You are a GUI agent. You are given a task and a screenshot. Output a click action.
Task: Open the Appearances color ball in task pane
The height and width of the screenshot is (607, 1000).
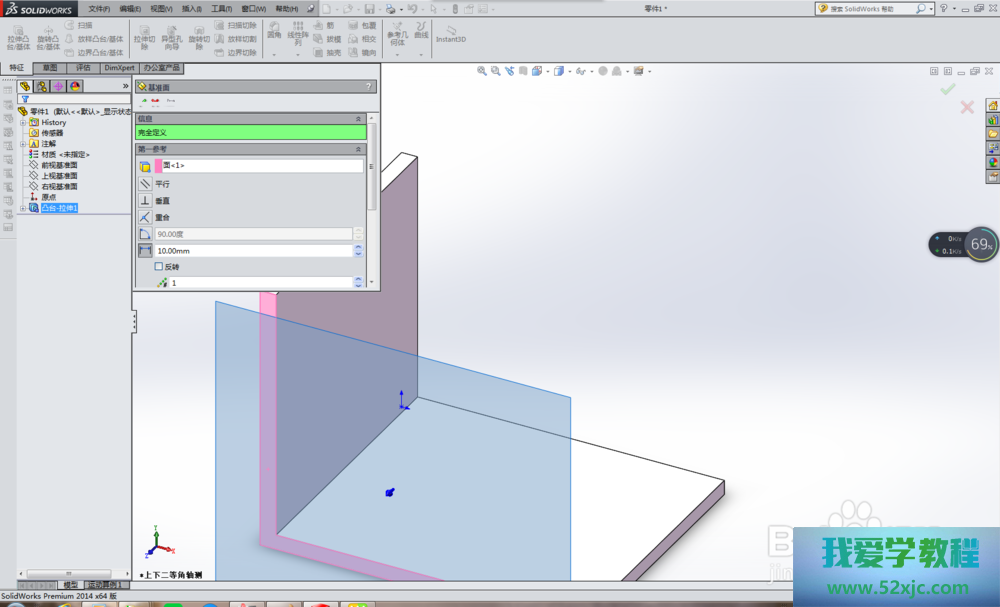click(x=993, y=162)
